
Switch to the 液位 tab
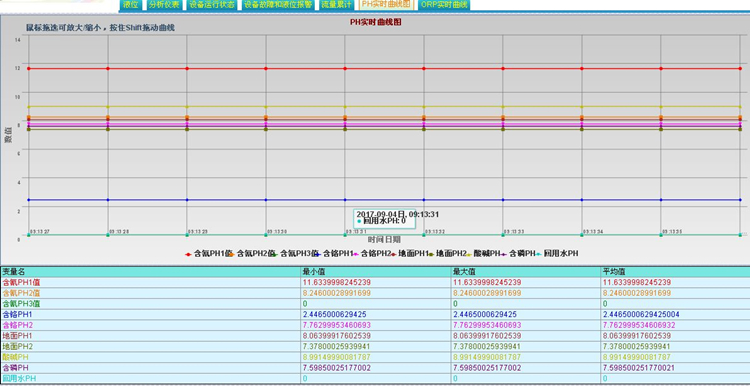click(131, 5)
